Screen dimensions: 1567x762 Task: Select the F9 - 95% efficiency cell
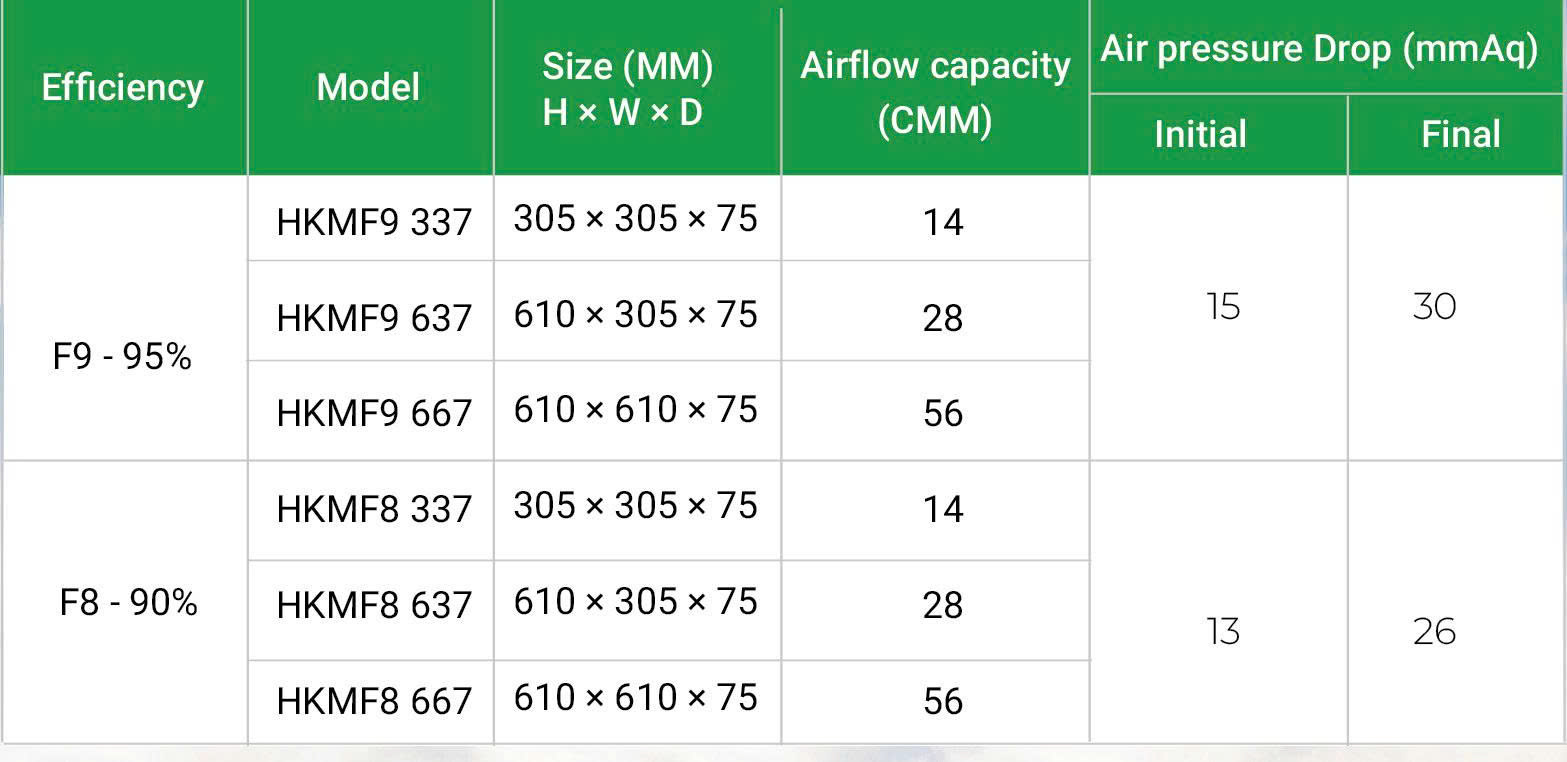[122, 357]
